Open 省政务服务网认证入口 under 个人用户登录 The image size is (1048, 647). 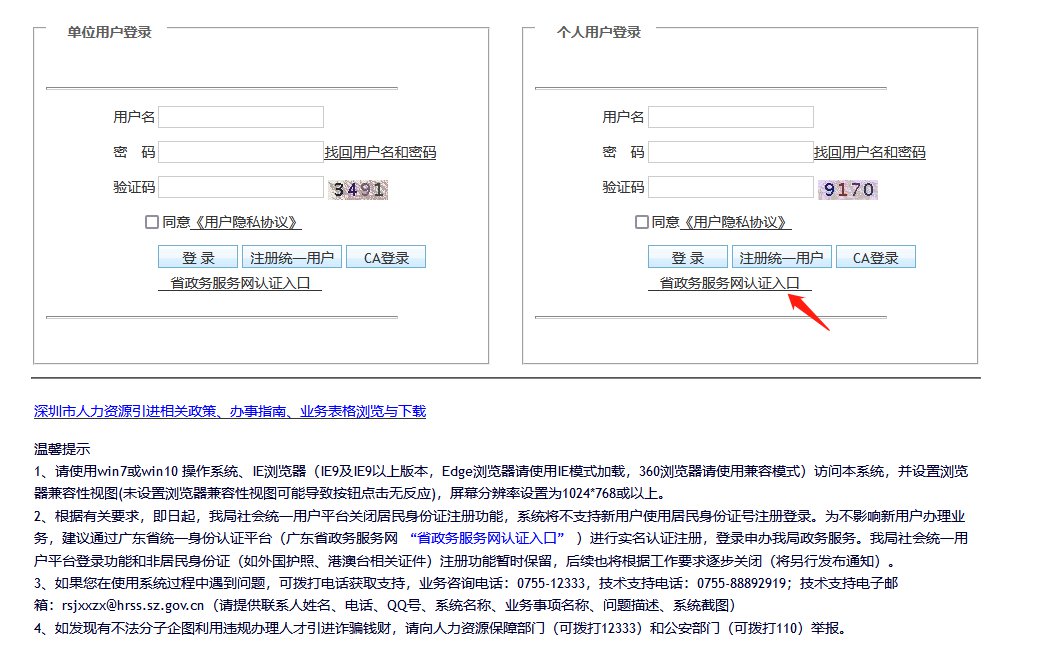pyautogui.click(x=729, y=283)
